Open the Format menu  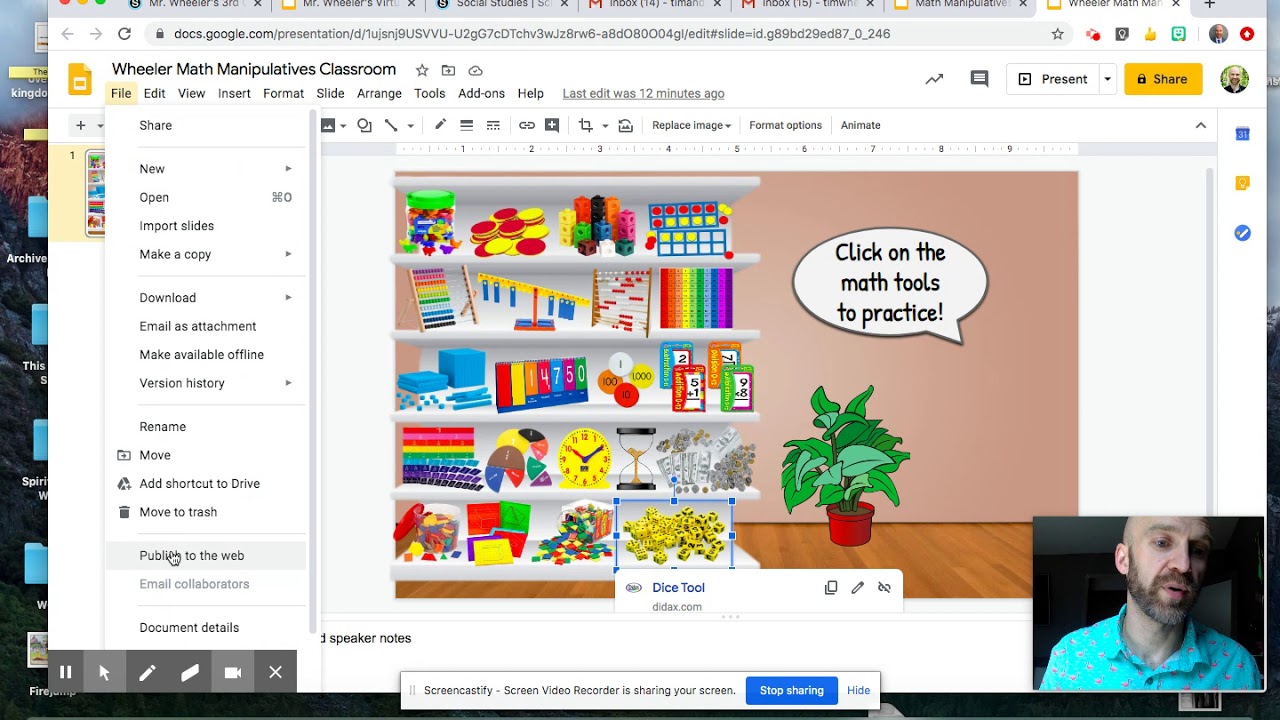tap(283, 93)
